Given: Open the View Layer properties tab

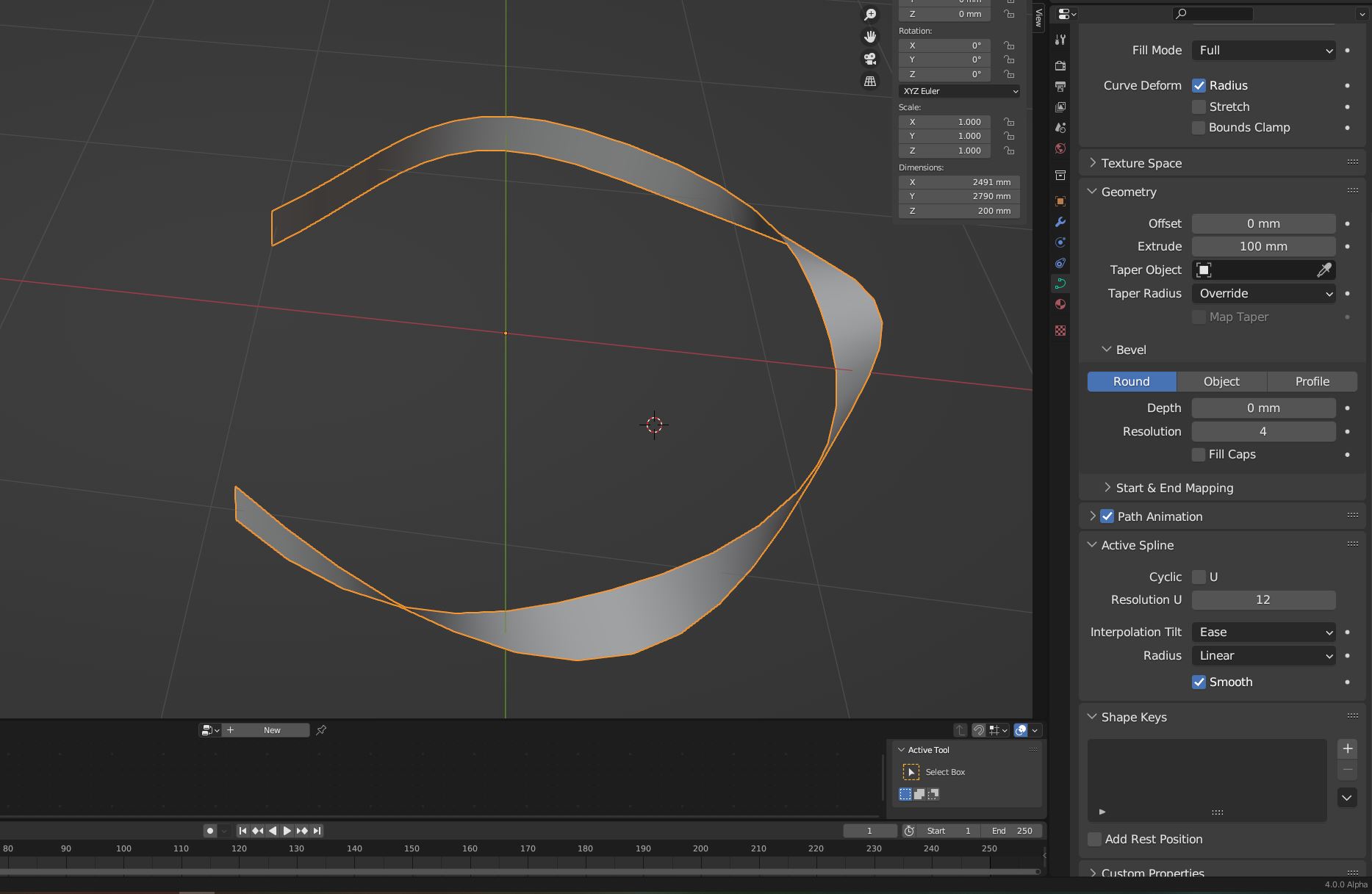Looking at the screenshot, I should coord(1060,107).
